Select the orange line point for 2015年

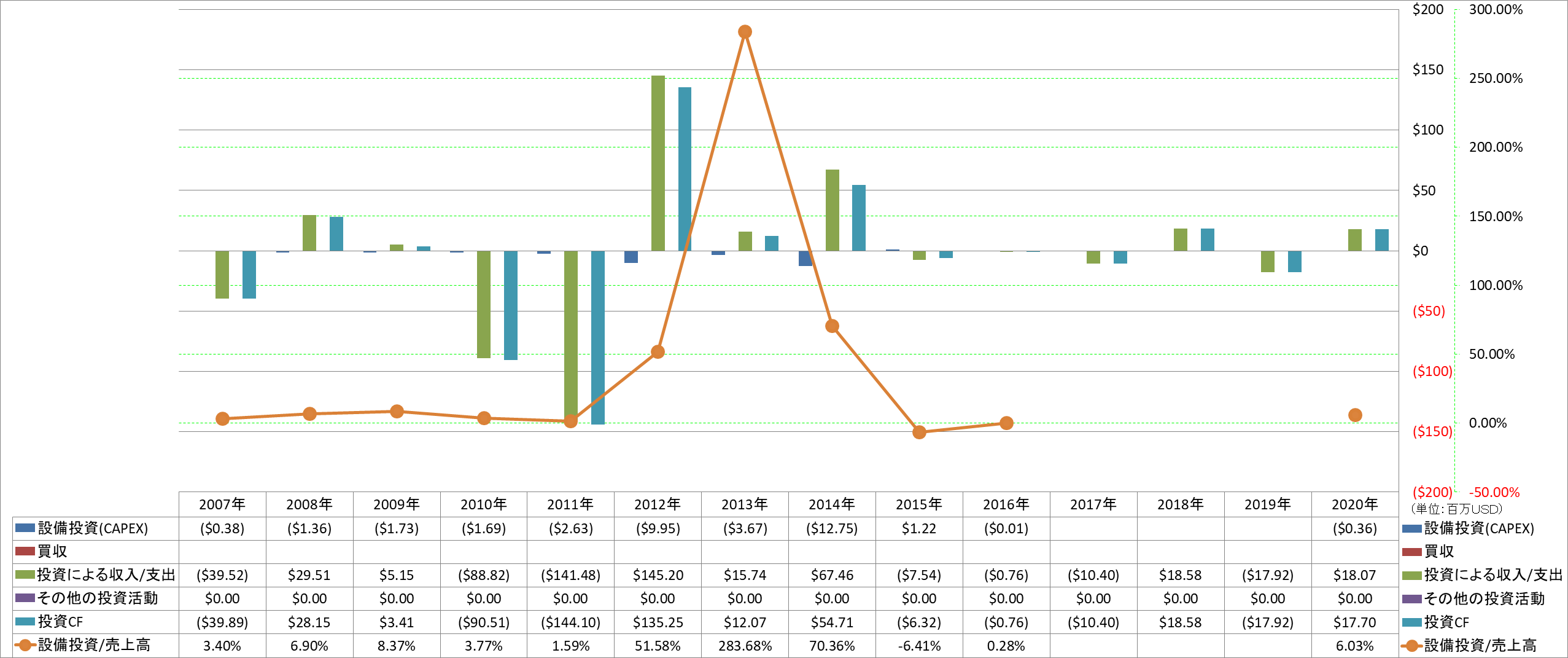[919, 432]
